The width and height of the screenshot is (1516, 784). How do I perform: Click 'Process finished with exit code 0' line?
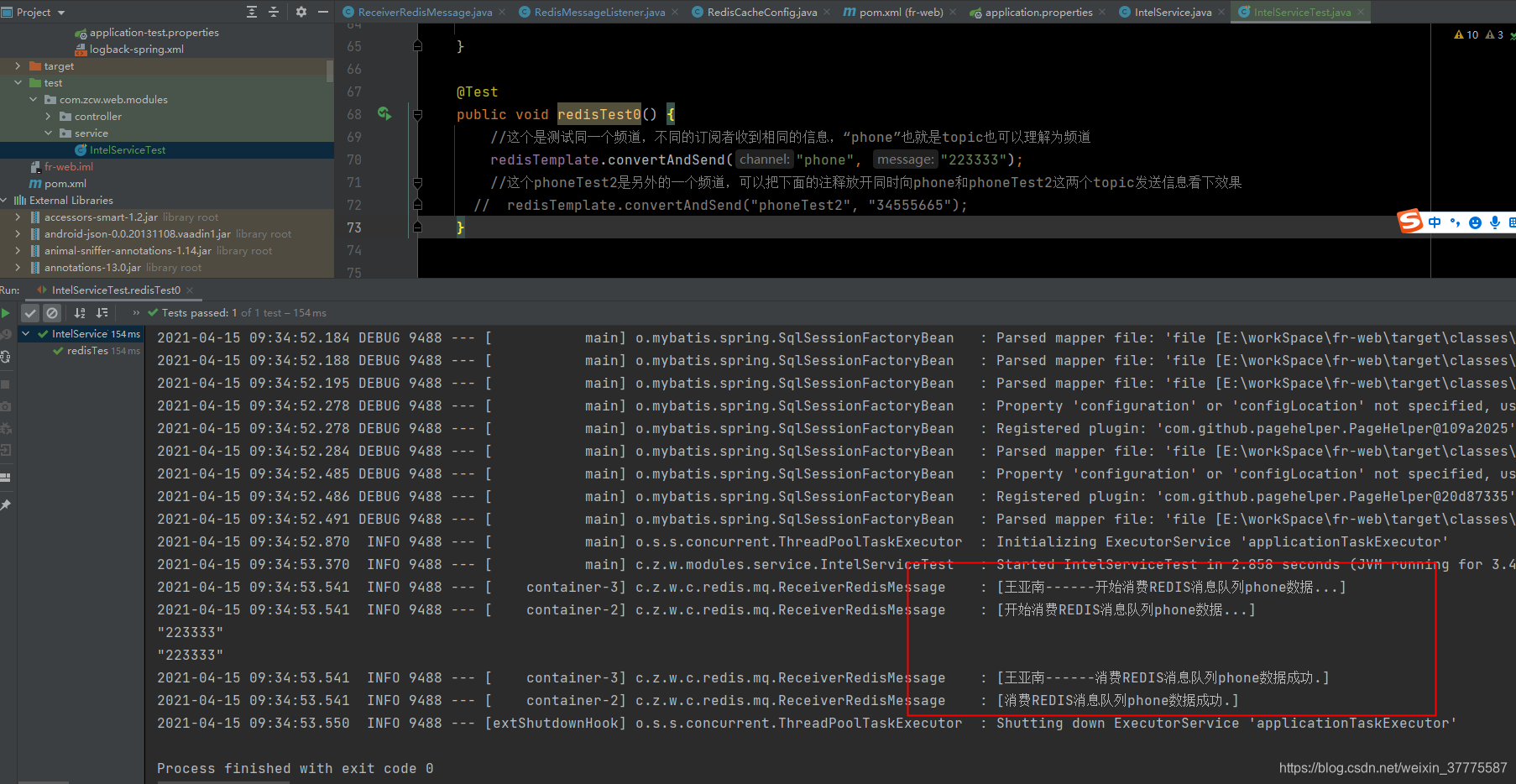click(x=295, y=768)
